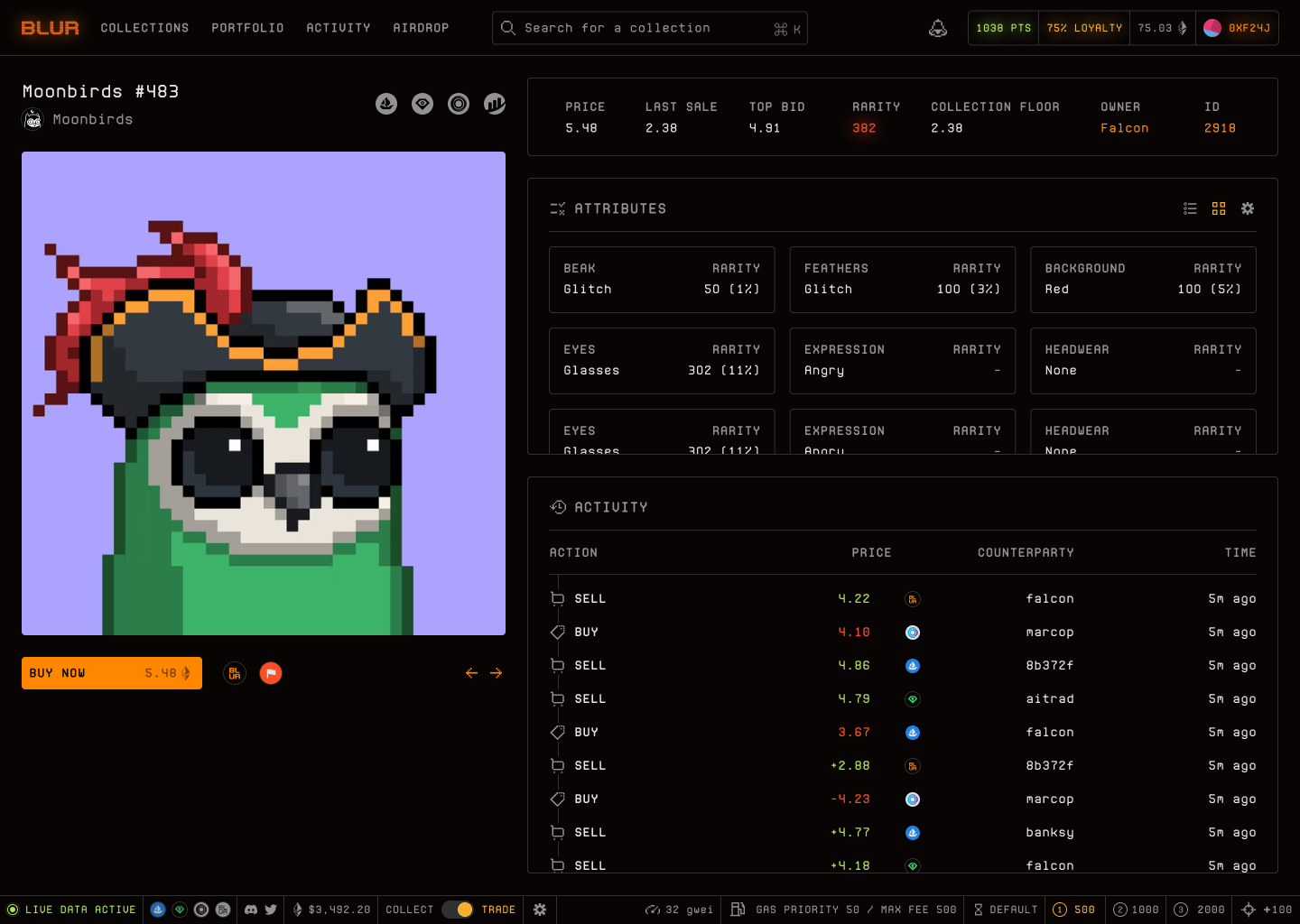Open attributes settings gear
Screen dimensions: 1300x924
click(x=1248, y=208)
